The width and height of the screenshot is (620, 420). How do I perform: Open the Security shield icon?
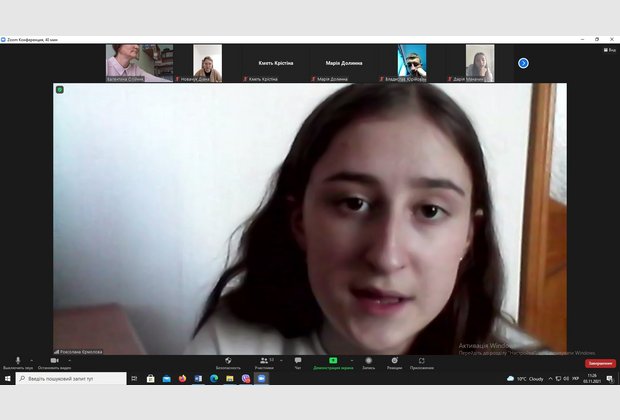coord(228,361)
